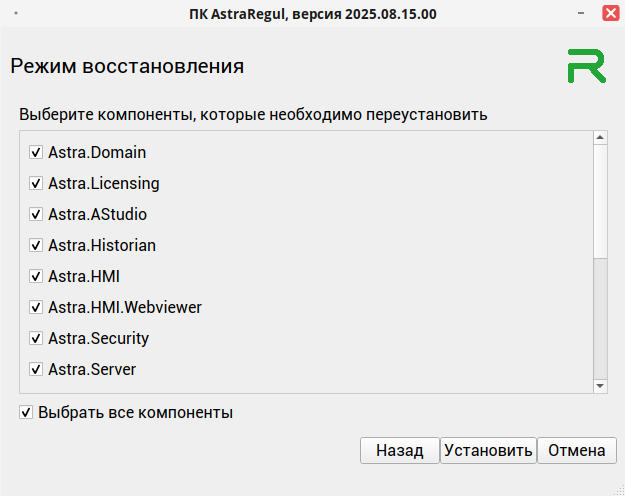The image size is (625, 496).
Task: Deselect the Astra.AStudio checkbox
Action: 36,215
